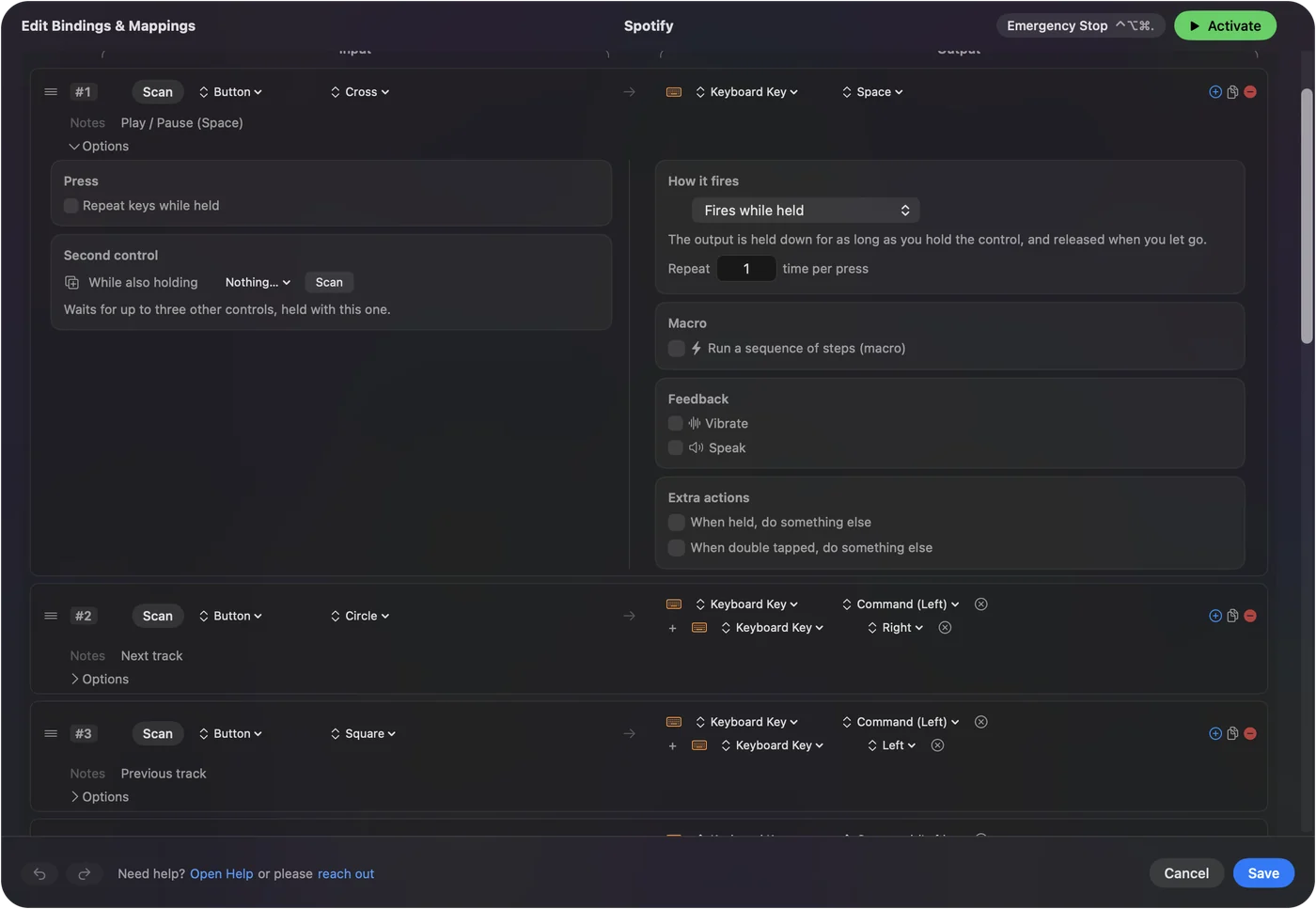The width and height of the screenshot is (1316, 909).
Task: Grab the reorder handle for binding #1
Action: [51, 92]
